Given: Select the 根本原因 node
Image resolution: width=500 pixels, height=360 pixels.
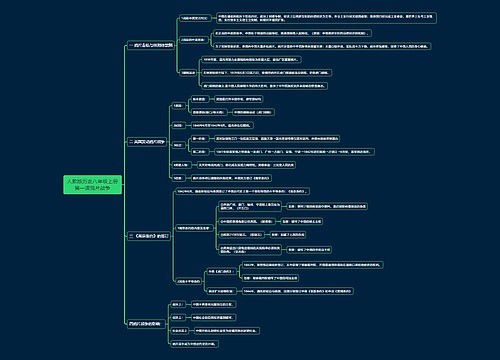Looking at the screenshot, I should tap(200, 99).
